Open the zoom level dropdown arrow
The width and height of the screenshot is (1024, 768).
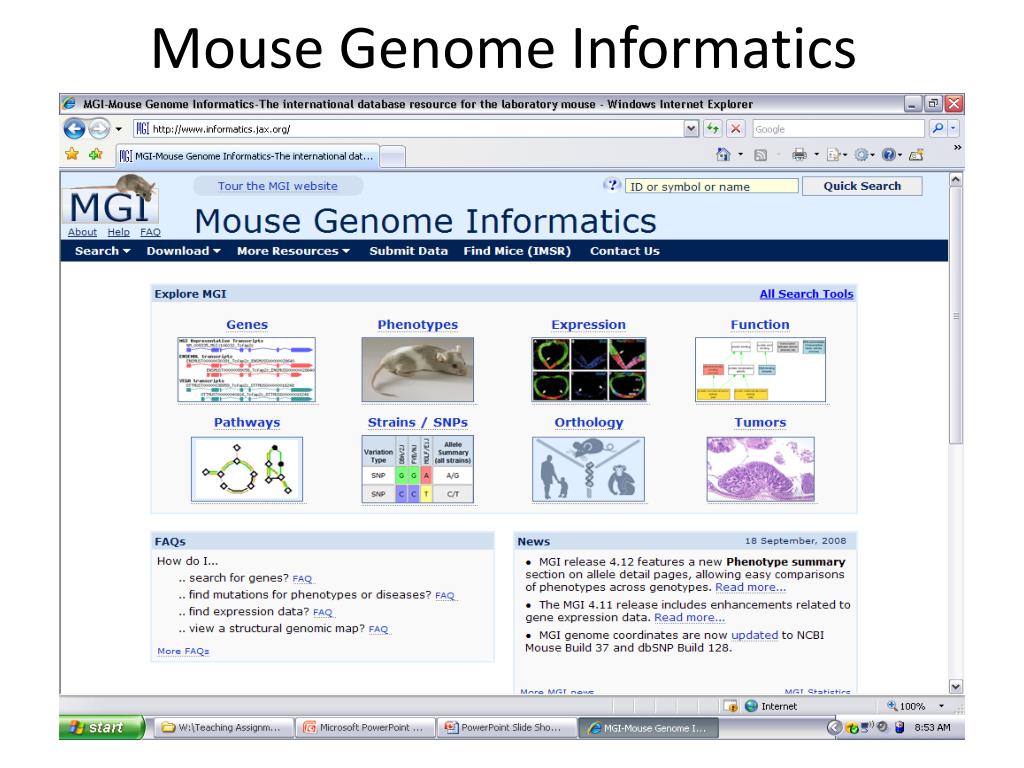point(941,706)
